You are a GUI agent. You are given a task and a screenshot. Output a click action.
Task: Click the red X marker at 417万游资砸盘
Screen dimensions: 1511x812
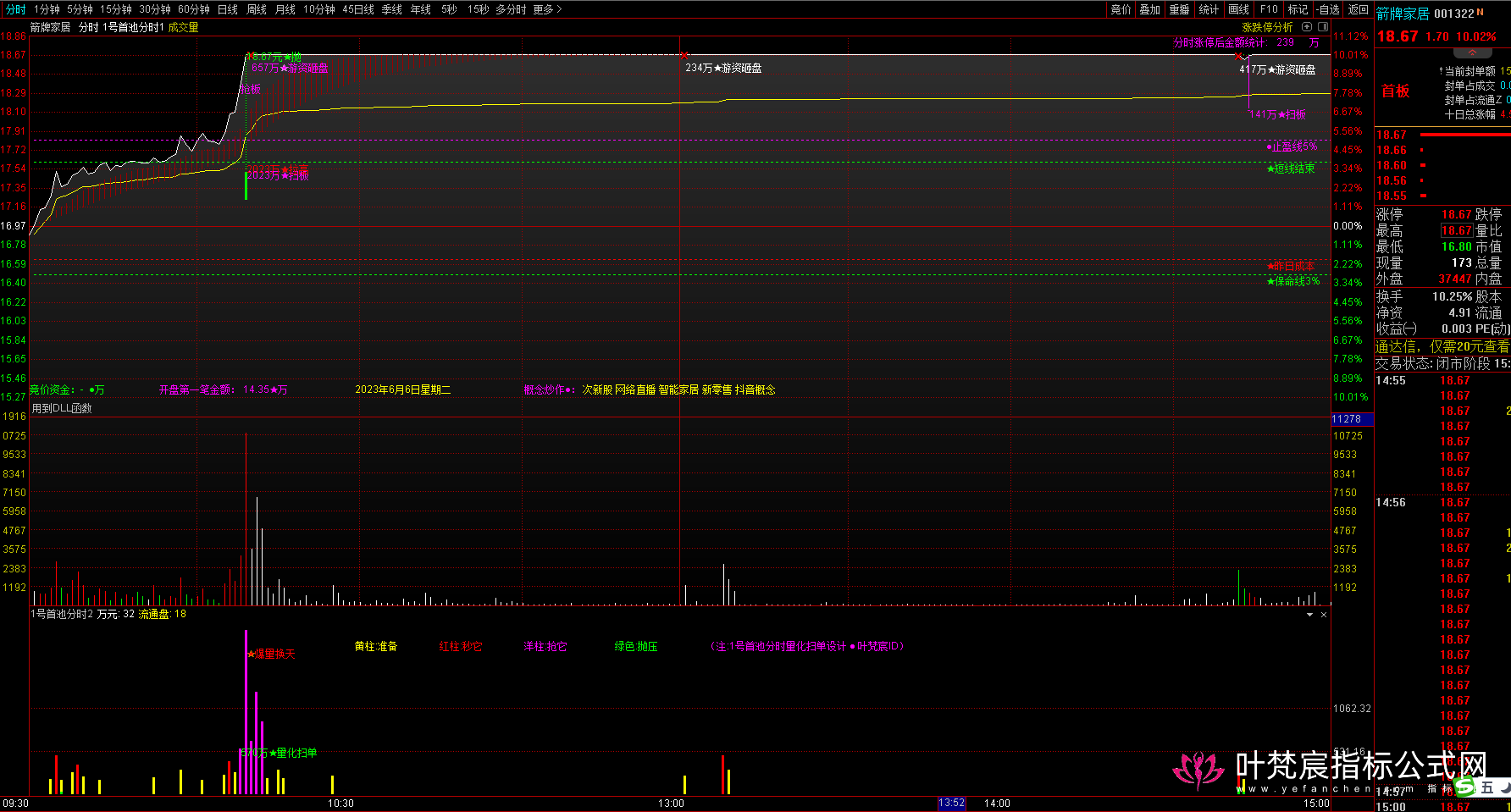pyautogui.click(x=1238, y=57)
